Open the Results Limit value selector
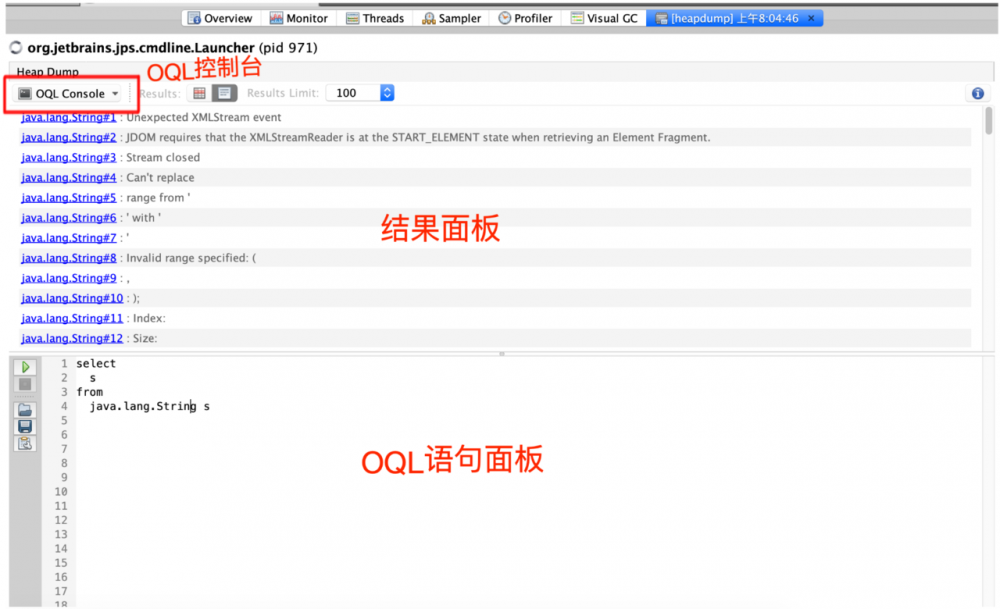 pyautogui.click(x=388, y=92)
